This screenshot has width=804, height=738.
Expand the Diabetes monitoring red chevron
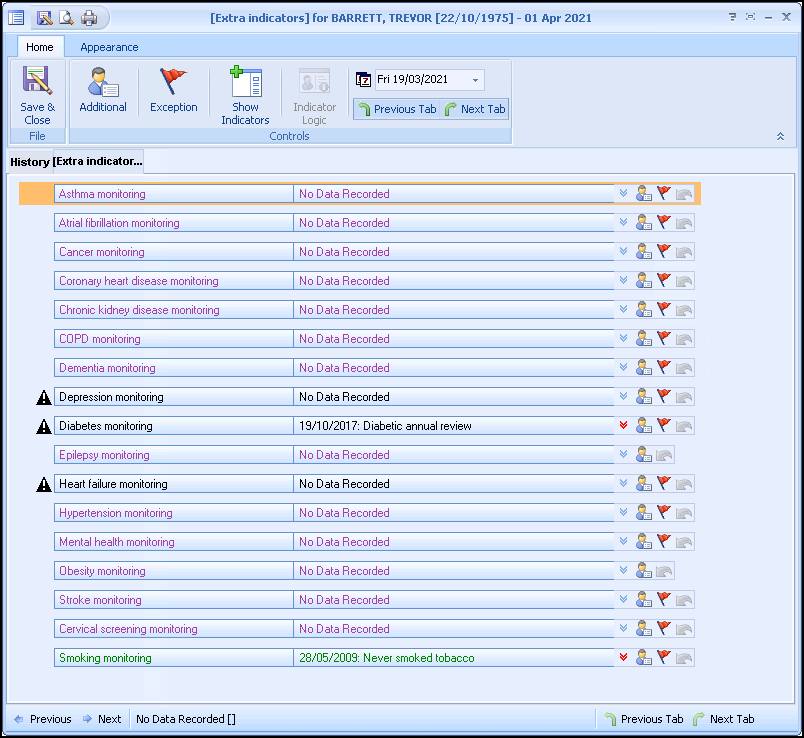[x=624, y=426]
